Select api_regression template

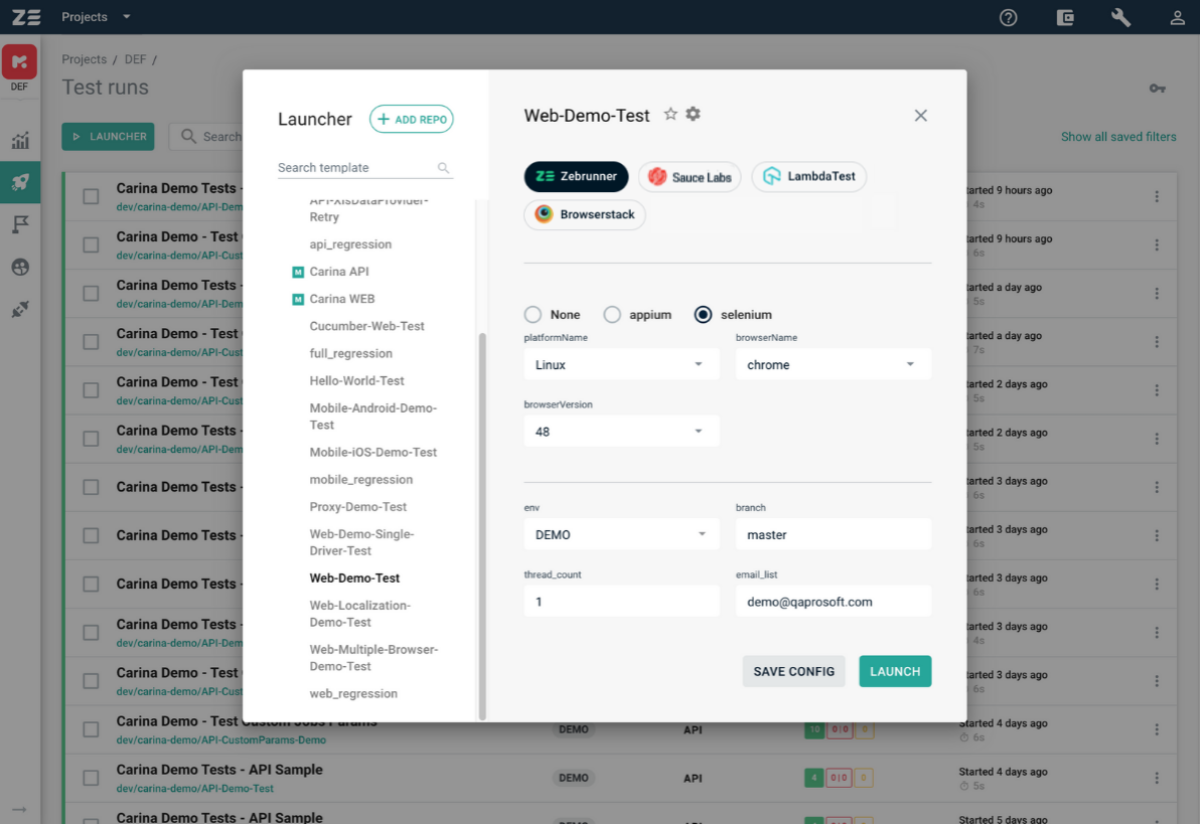tap(351, 244)
